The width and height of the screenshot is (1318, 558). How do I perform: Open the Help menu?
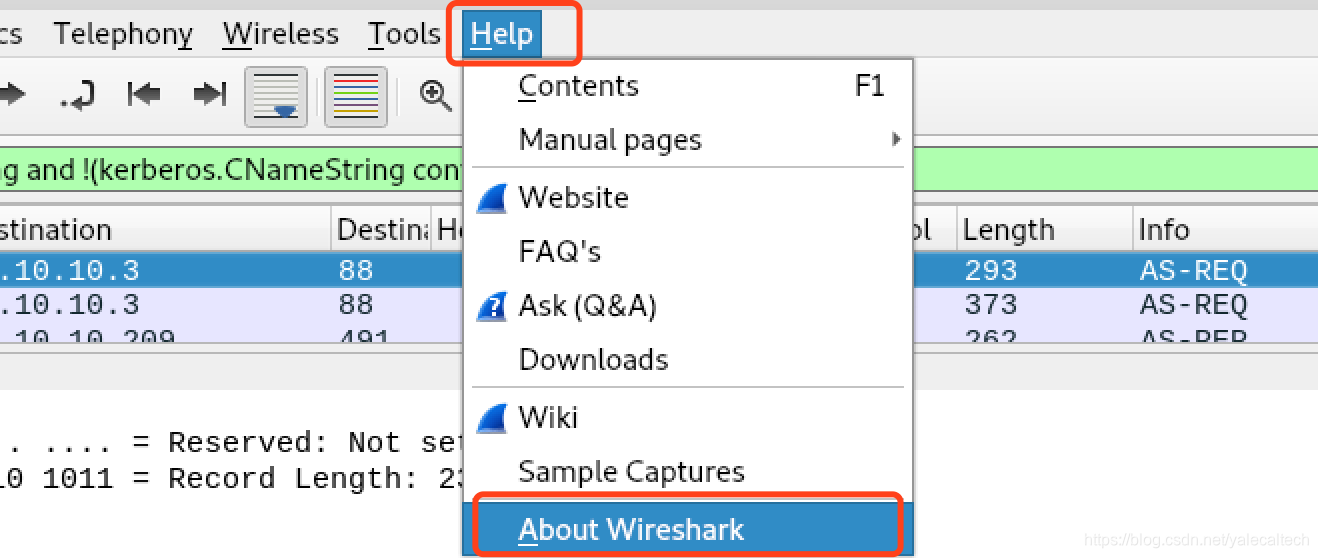coord(501,34)
